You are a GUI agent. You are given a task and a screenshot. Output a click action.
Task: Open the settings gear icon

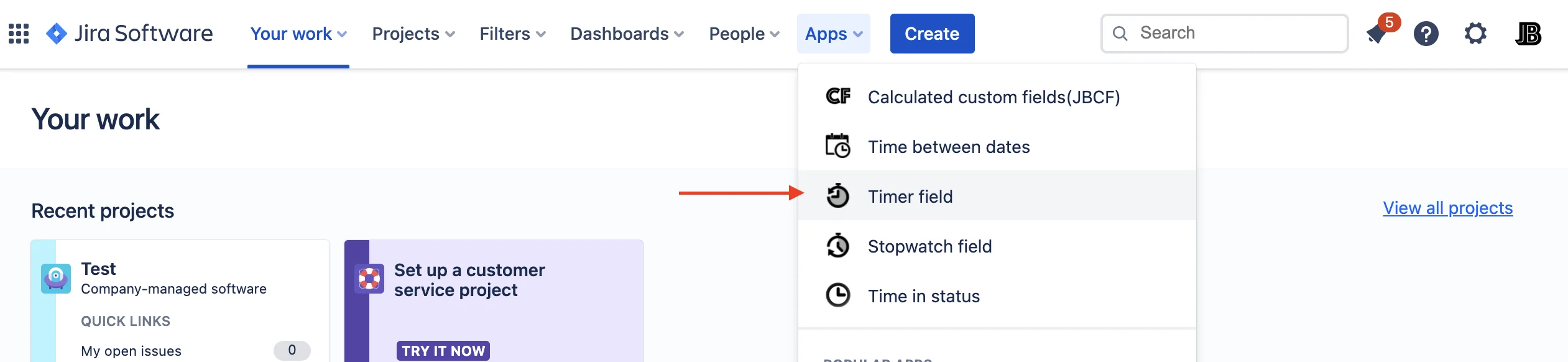[x=1475, y=34]
